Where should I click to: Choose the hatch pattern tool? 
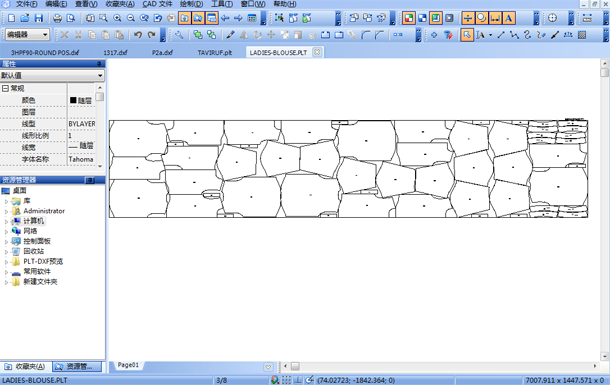click(x=582, y=35)
